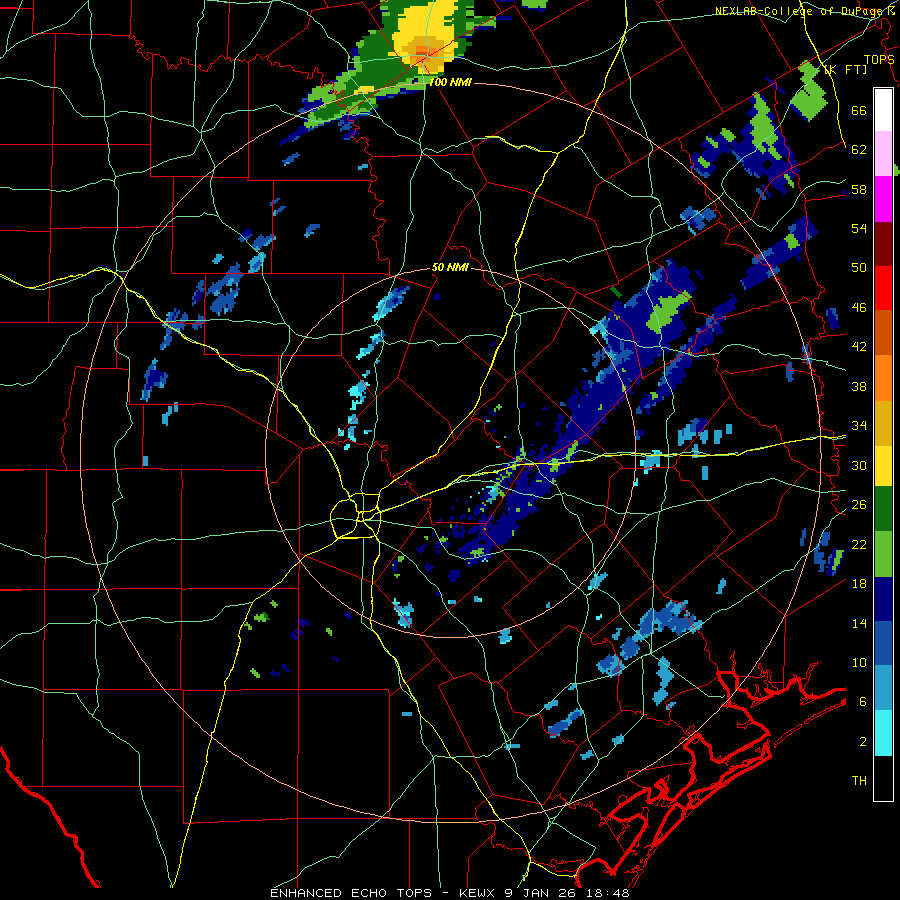This screenshot has height=900, width=900.
Task: Click the "30" scale value
Action: (859, 465)
